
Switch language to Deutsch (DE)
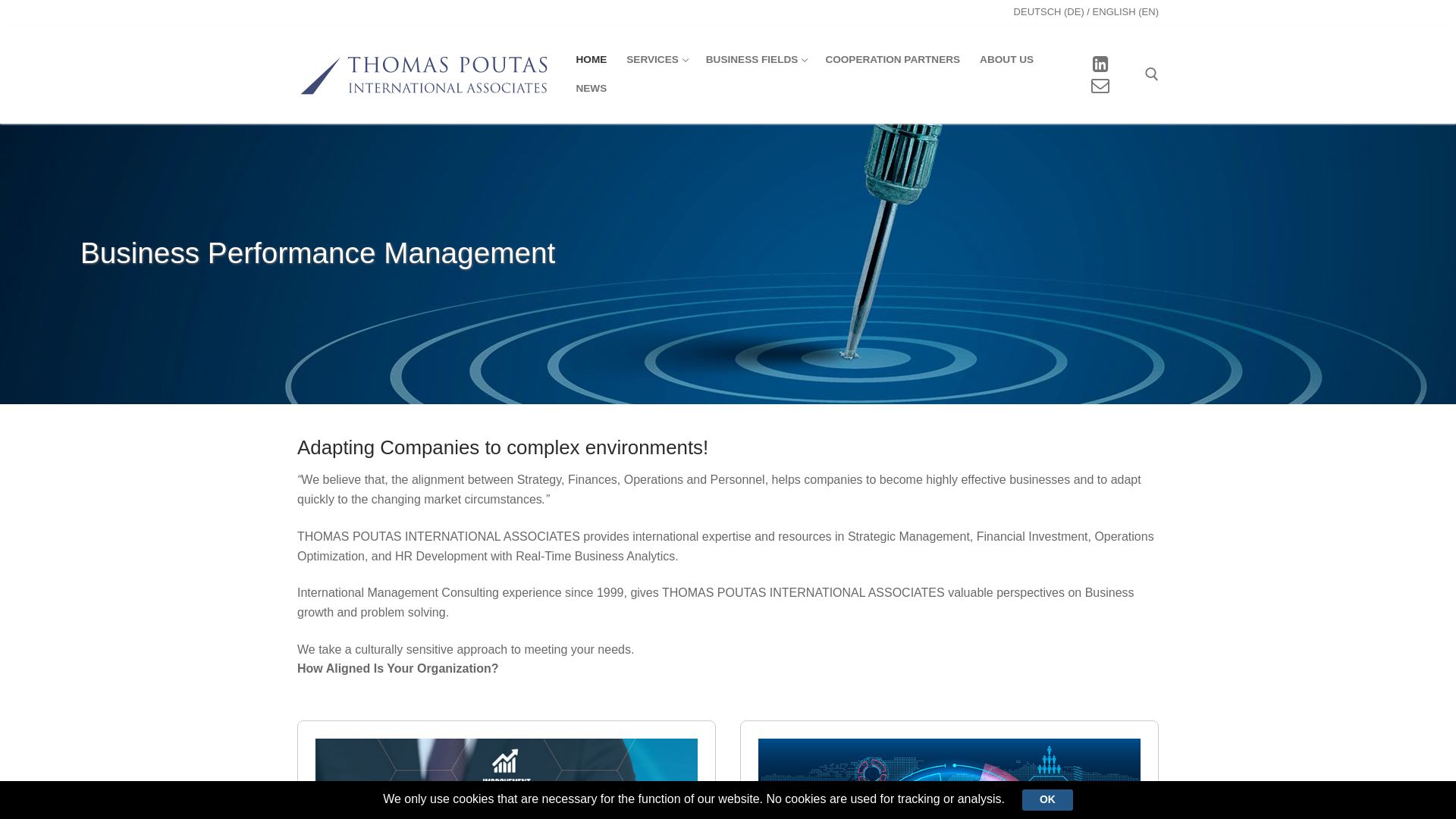point(1048,12)
